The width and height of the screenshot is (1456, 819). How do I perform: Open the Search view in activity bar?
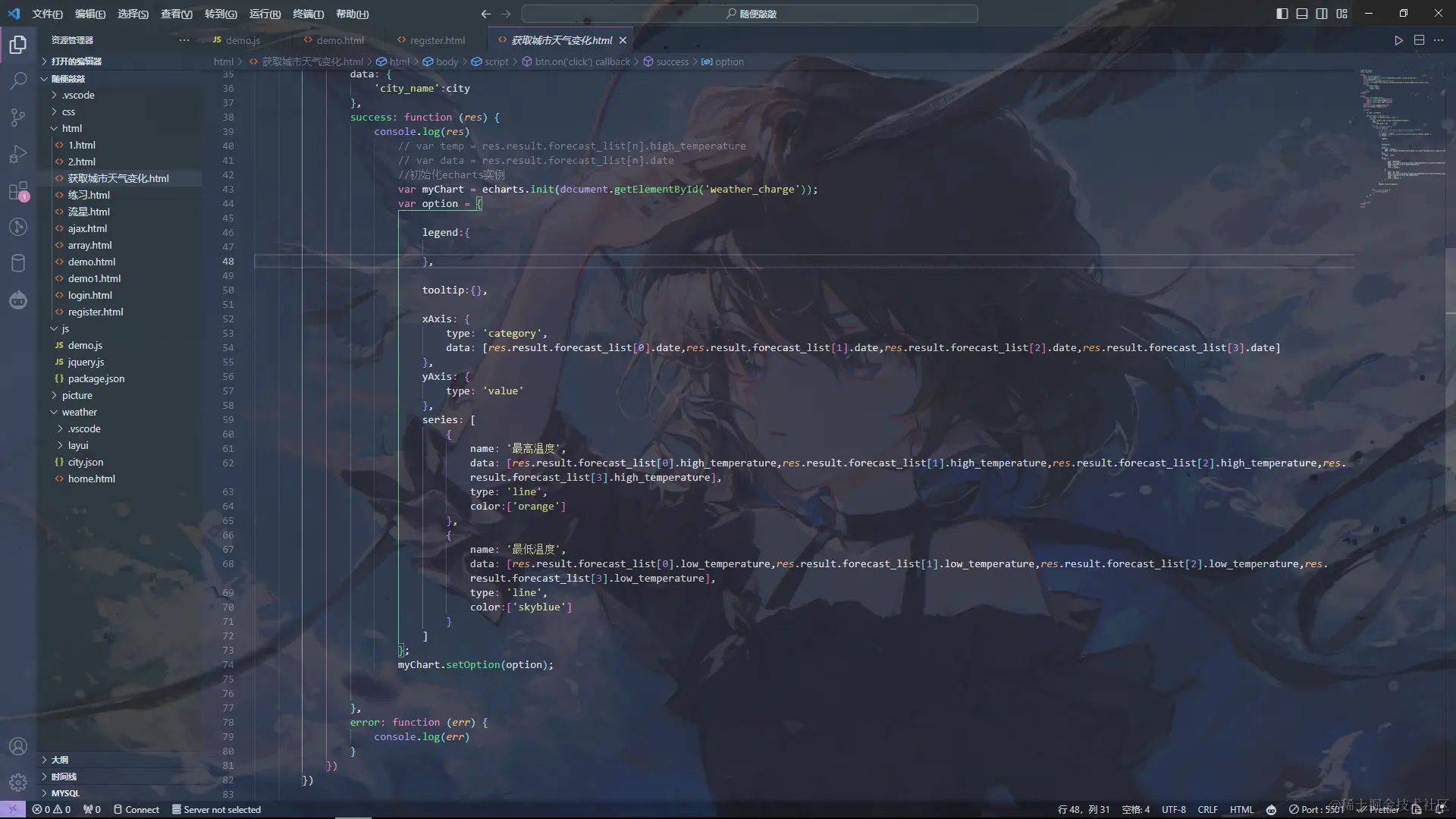pyautogui.click(x=18, y=80)
